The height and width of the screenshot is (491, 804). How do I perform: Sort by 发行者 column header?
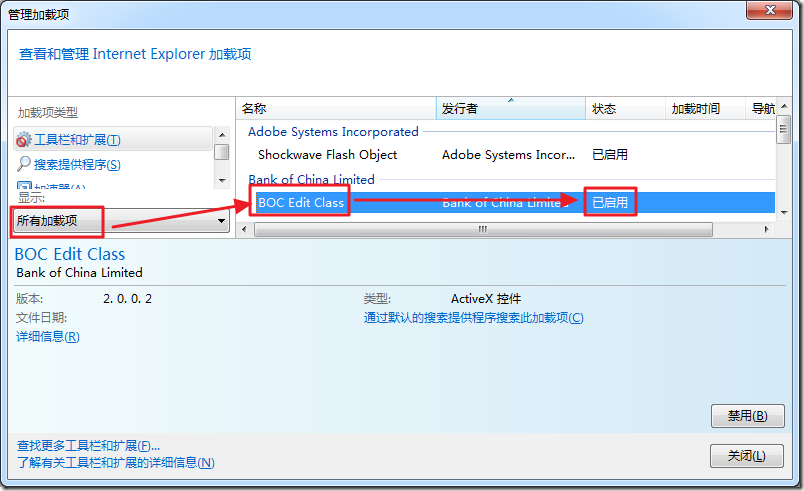click(511, 109)
